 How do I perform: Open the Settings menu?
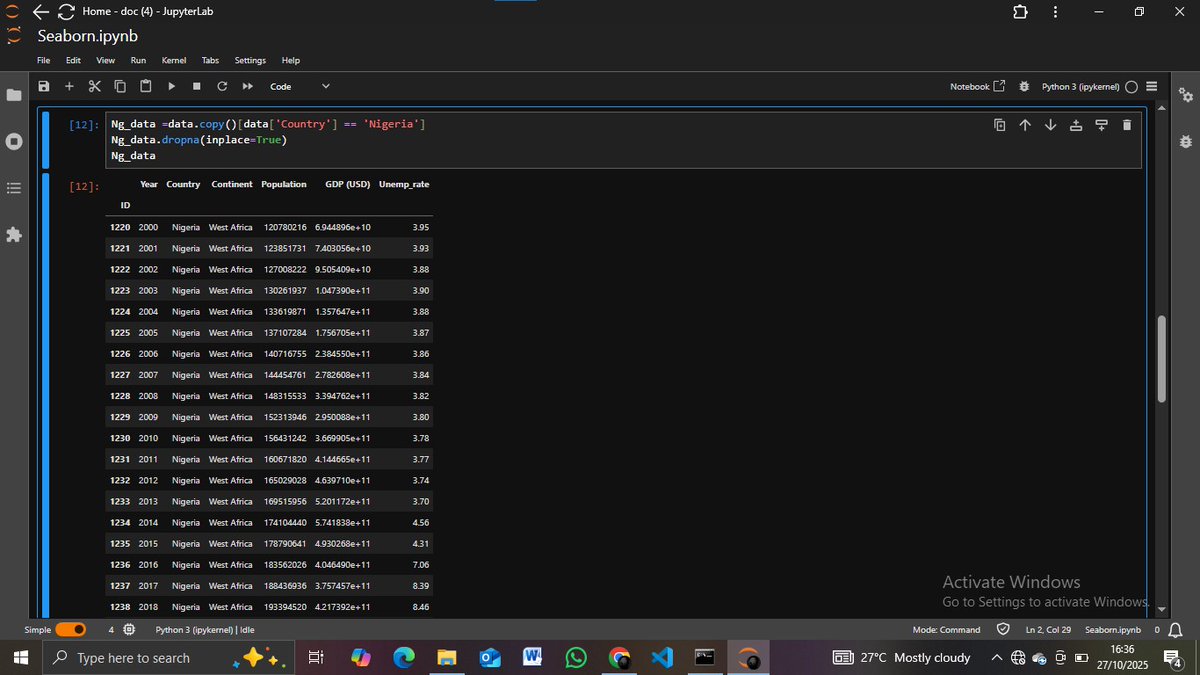250,61
